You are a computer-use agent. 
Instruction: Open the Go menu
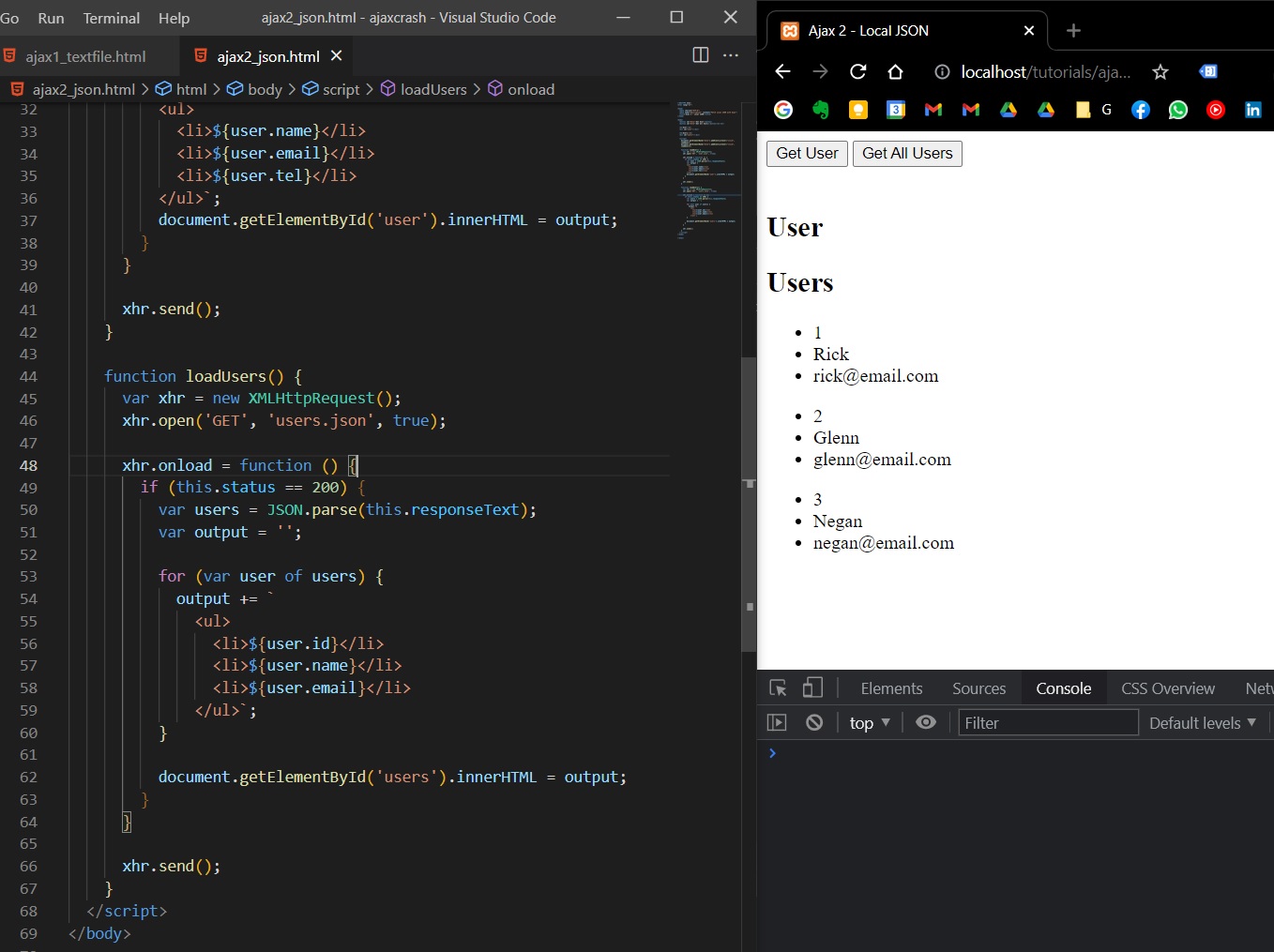pyautogui.click(x=9, y=18)
